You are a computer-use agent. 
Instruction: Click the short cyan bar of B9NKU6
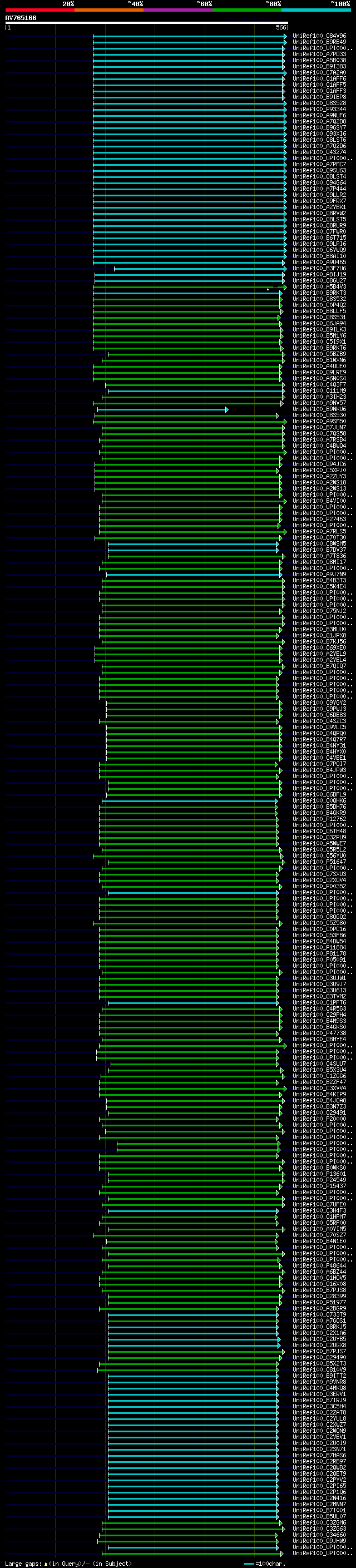point(162,409)
